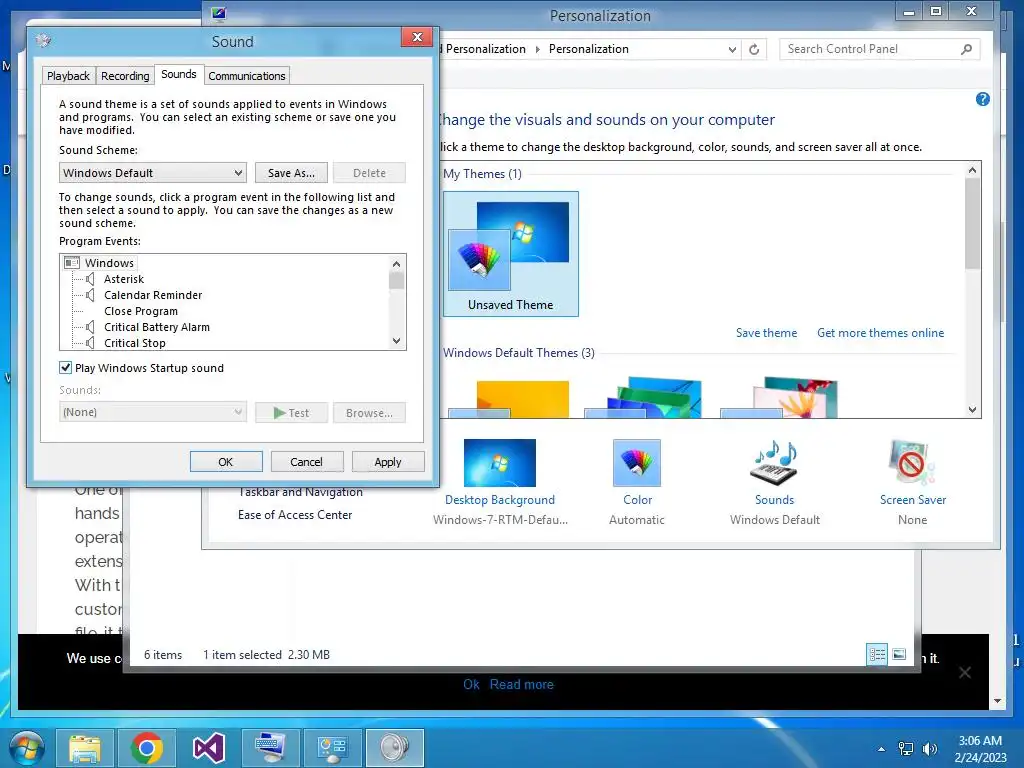
Task: Dismiss the cookie banner X icon
Action: click(x=965, y=673)
